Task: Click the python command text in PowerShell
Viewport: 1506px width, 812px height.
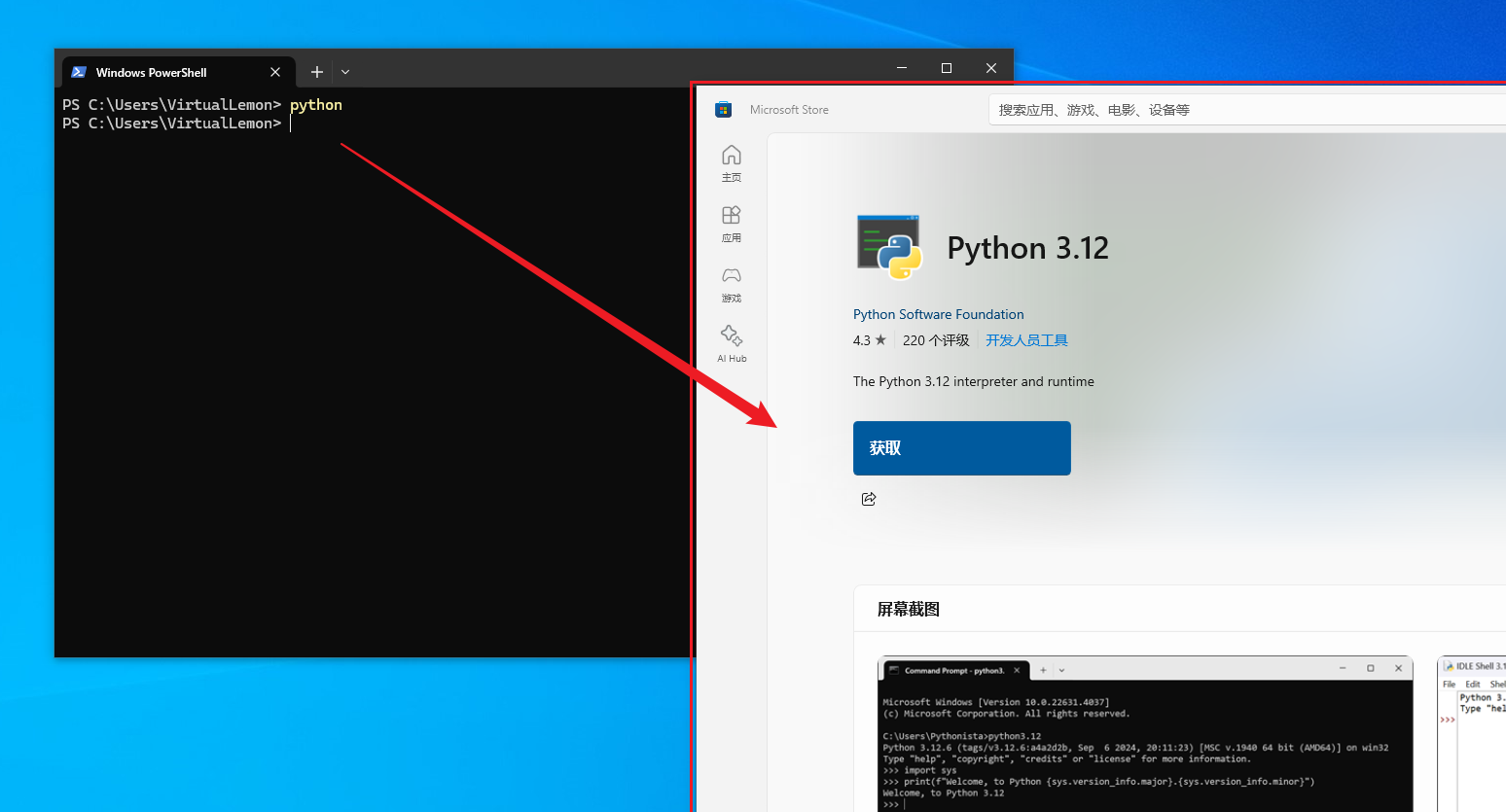Action: point(316,105)
